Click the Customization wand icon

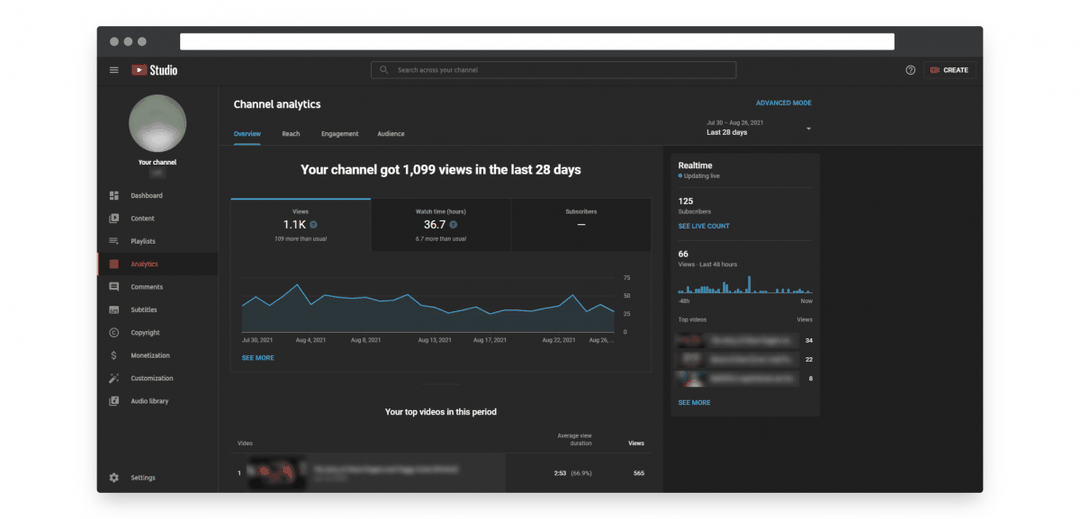click(114, 378)
